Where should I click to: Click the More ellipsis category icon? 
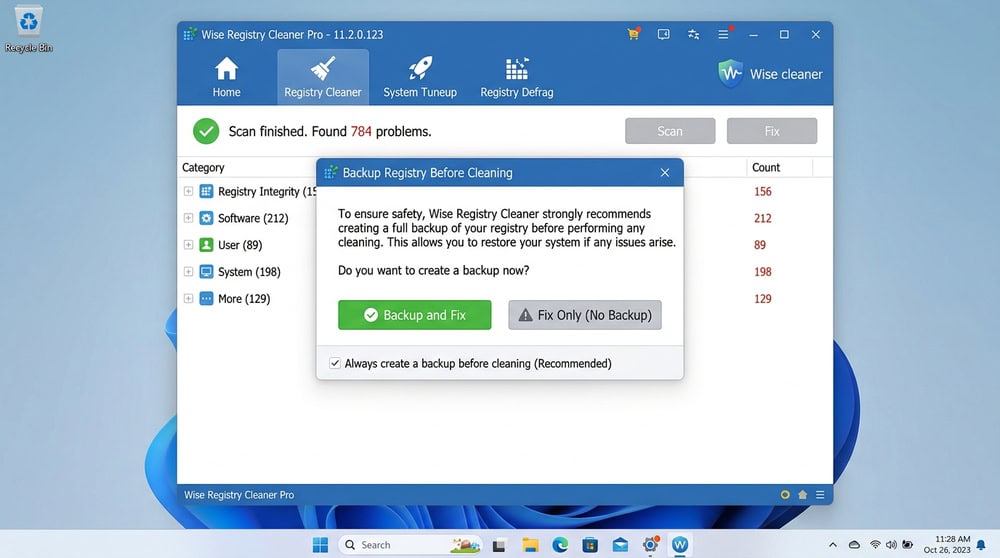click(206, 298)
